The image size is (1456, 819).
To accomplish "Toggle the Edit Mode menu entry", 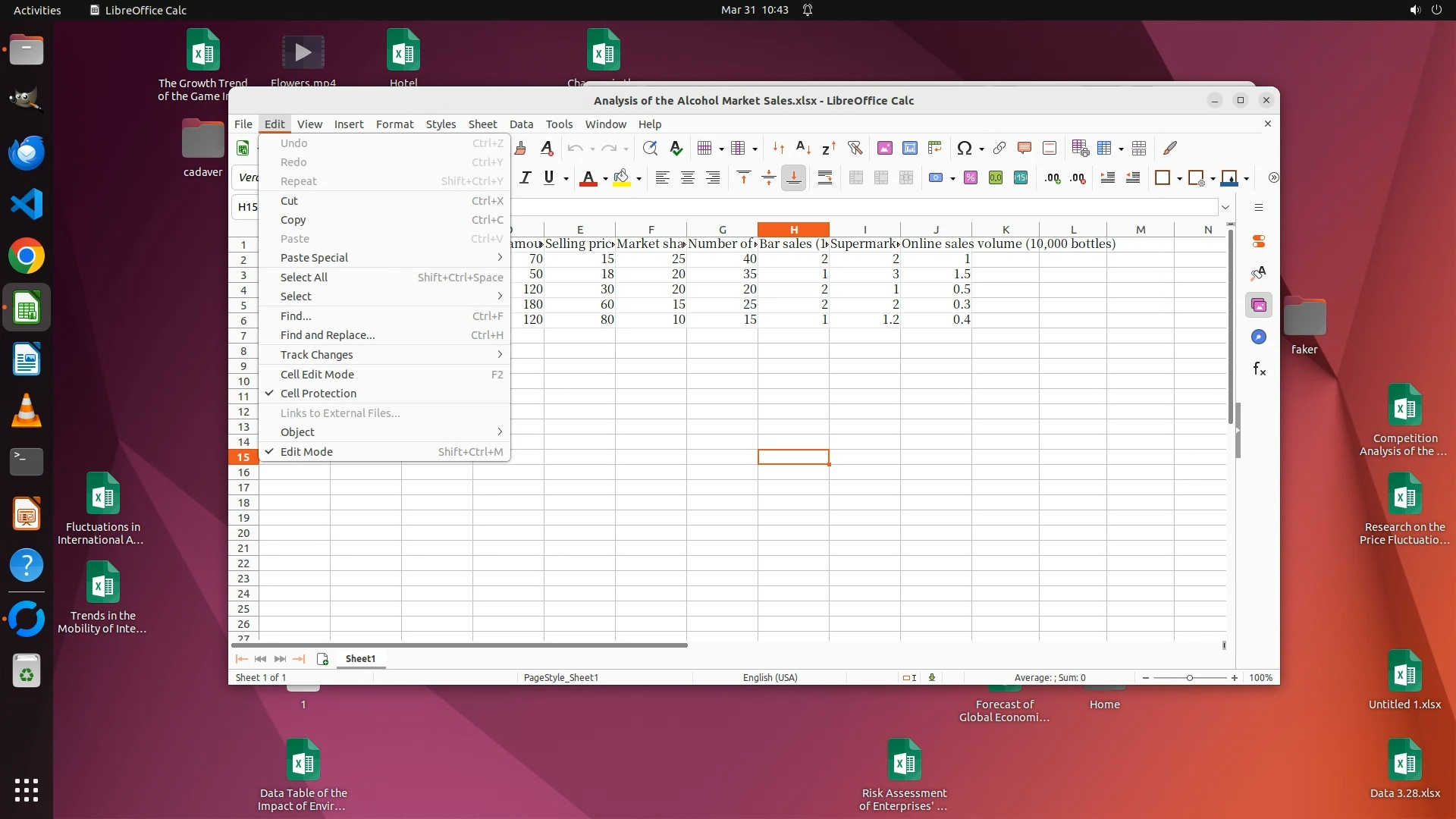I will pos(306,452).
